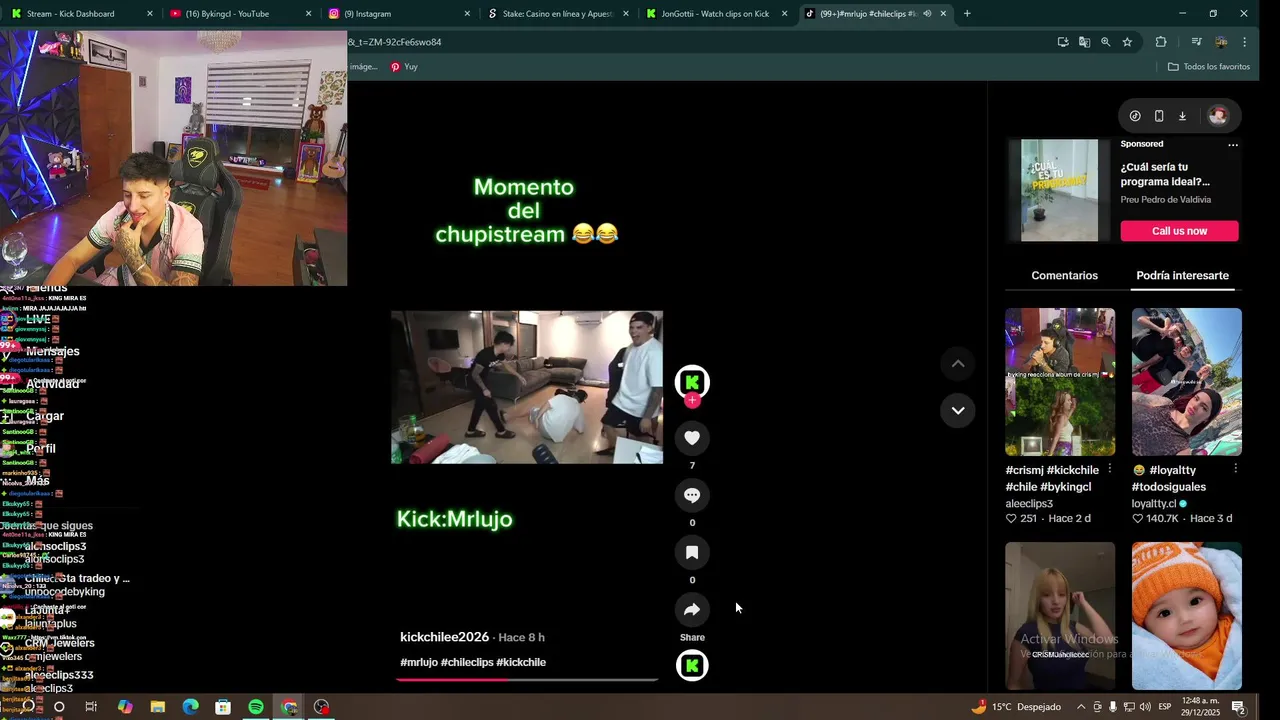The height and width of the screenshot is (720, 1280).
Task: Open the Chrome profile avatar
Action: click(1221, 42)
